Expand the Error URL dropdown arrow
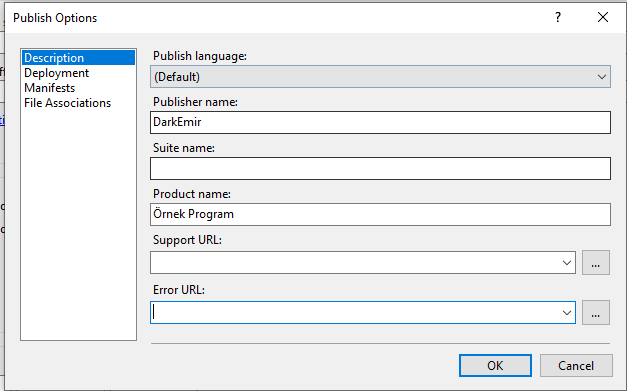Screen dimensions: 627x391 pos(567,313)
